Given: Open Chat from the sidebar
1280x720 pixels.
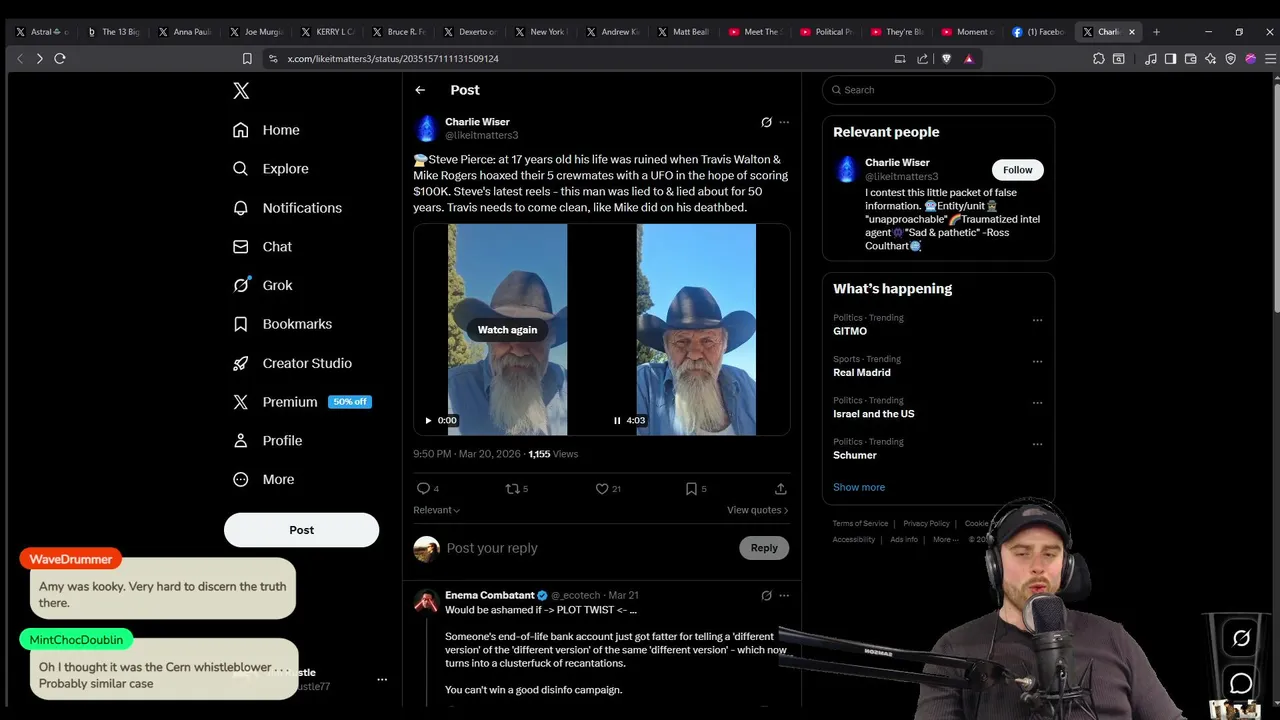Looking at the screenshot, I should click(262, 247).
